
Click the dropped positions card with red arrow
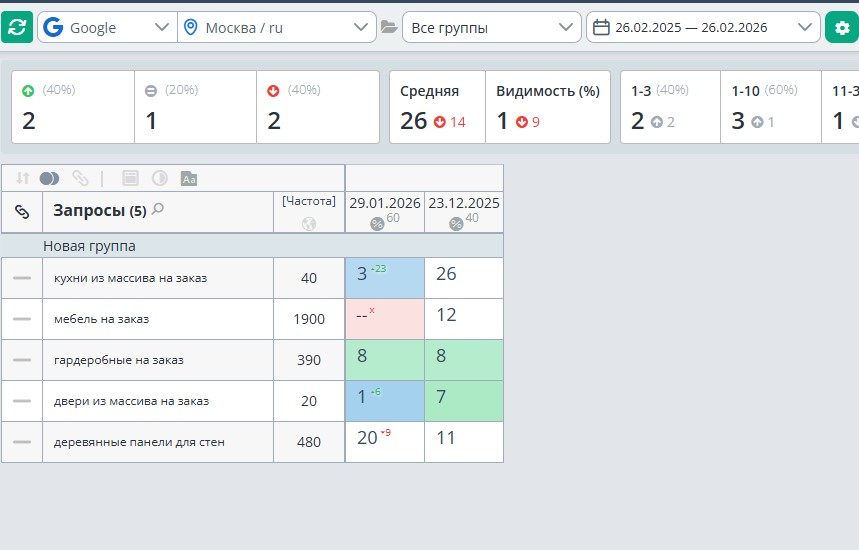click(x=318, y=107)
